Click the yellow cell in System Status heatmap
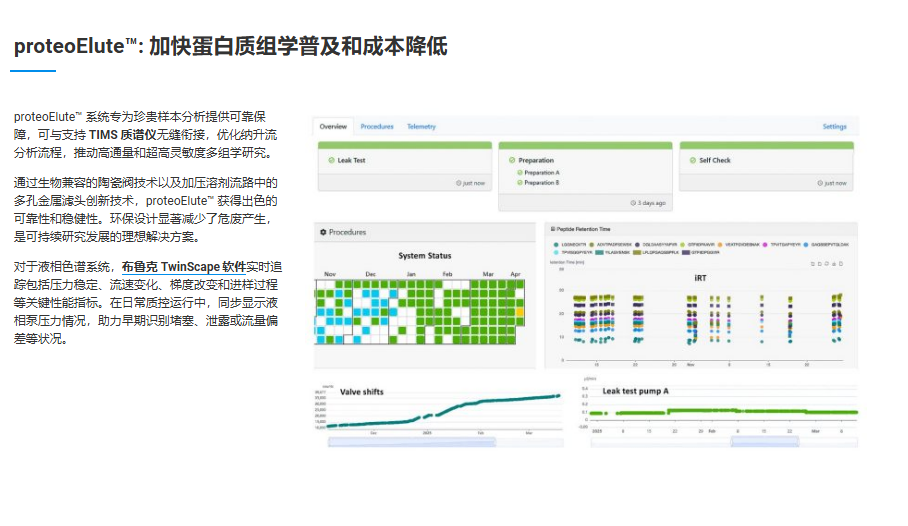This screenshot has width=908, height=526. pyautogui.click(x=520, y=312)
